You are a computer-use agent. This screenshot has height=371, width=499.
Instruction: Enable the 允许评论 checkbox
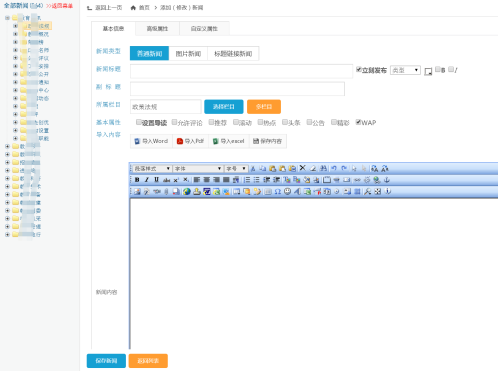[174, 122]
